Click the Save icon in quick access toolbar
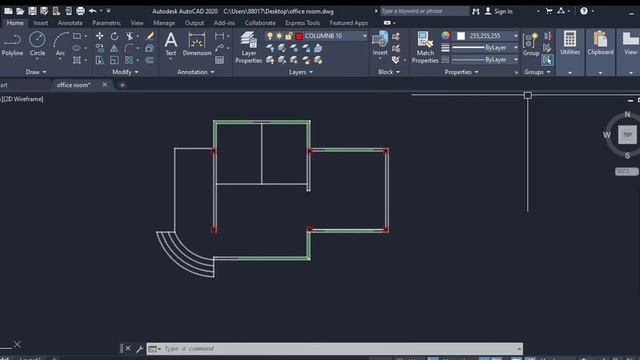Image resolution: width=640 pixels, height=360 pixels. tap(32, 11)
